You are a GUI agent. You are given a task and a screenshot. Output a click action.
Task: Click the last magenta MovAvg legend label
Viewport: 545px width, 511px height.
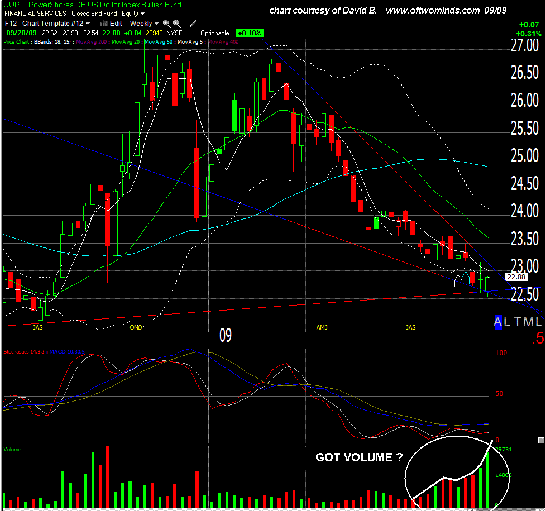click(223, 42)
